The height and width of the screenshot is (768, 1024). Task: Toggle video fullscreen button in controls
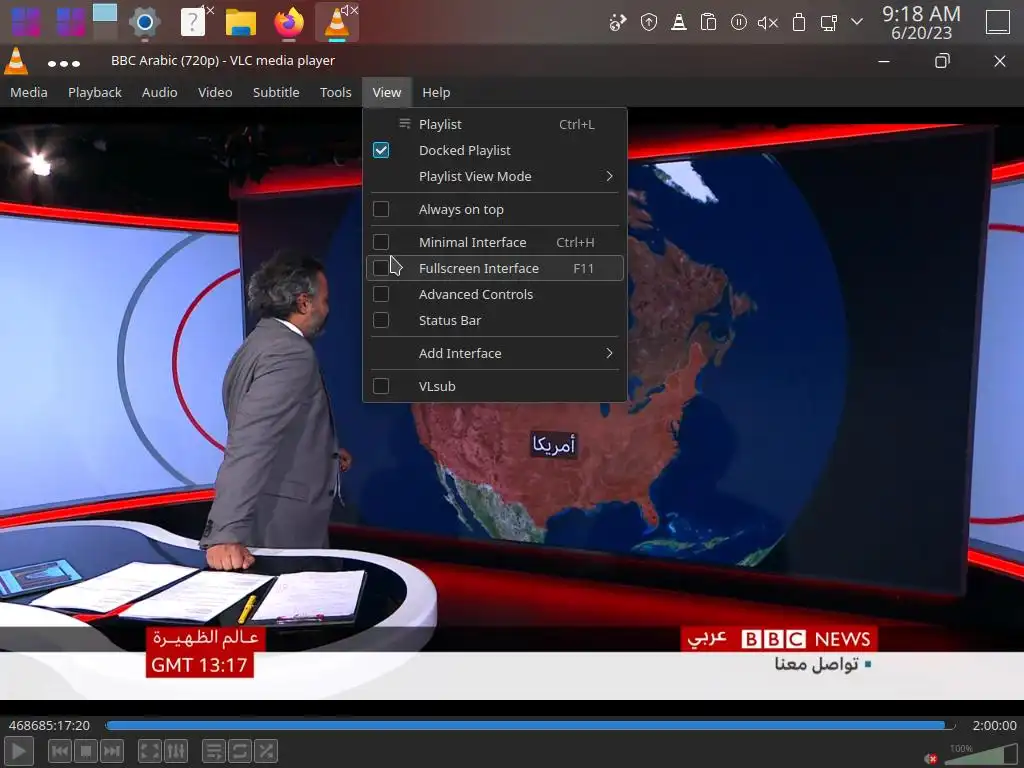pos(150,751)
